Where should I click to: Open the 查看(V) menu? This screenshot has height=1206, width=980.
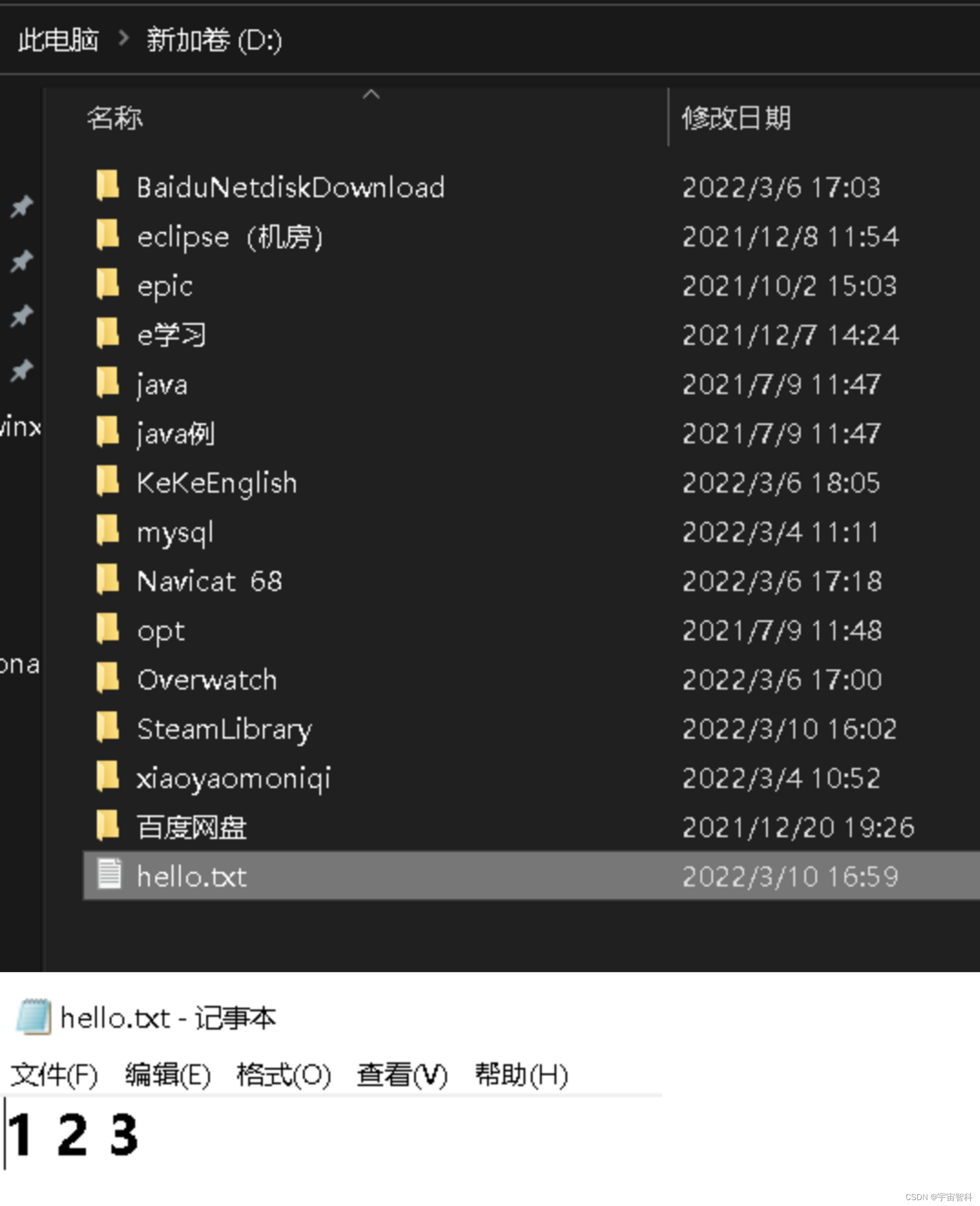[x=402, y=1075]
